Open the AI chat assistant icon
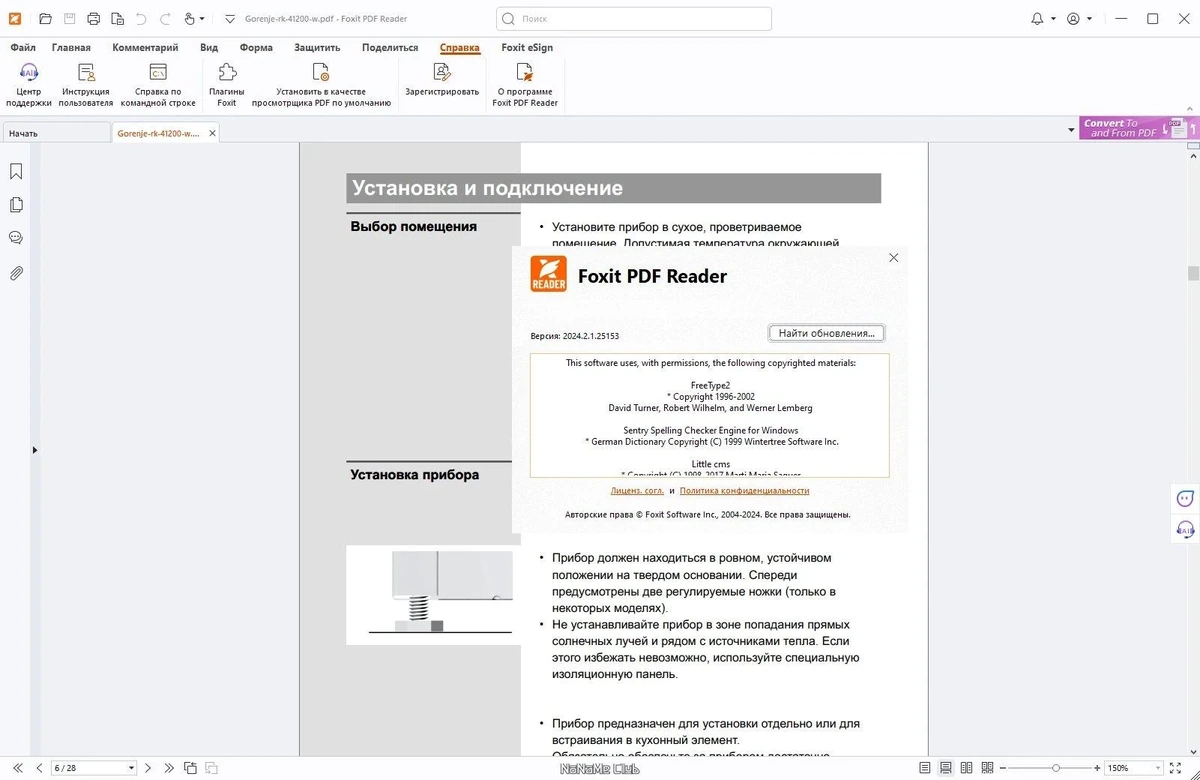The height and width of the screenshot is (780, 1200). click(x=1185, y=498)
